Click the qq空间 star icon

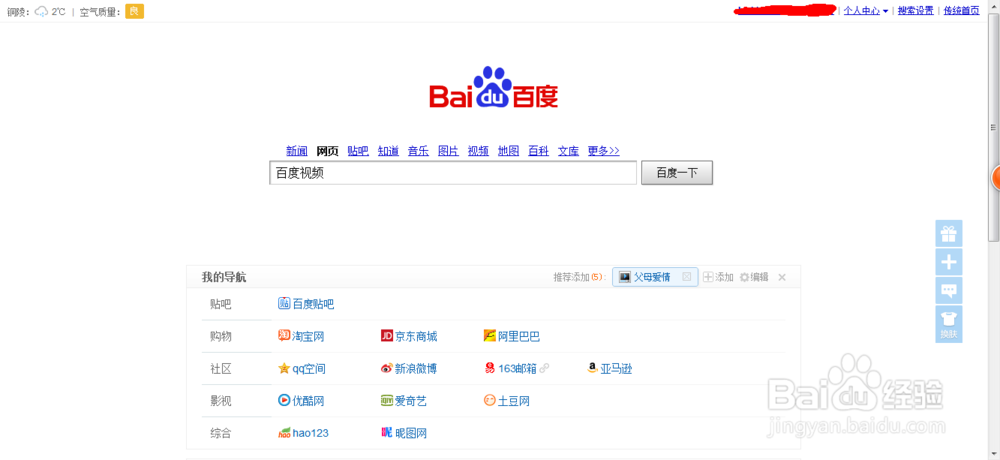click(284, 369)
